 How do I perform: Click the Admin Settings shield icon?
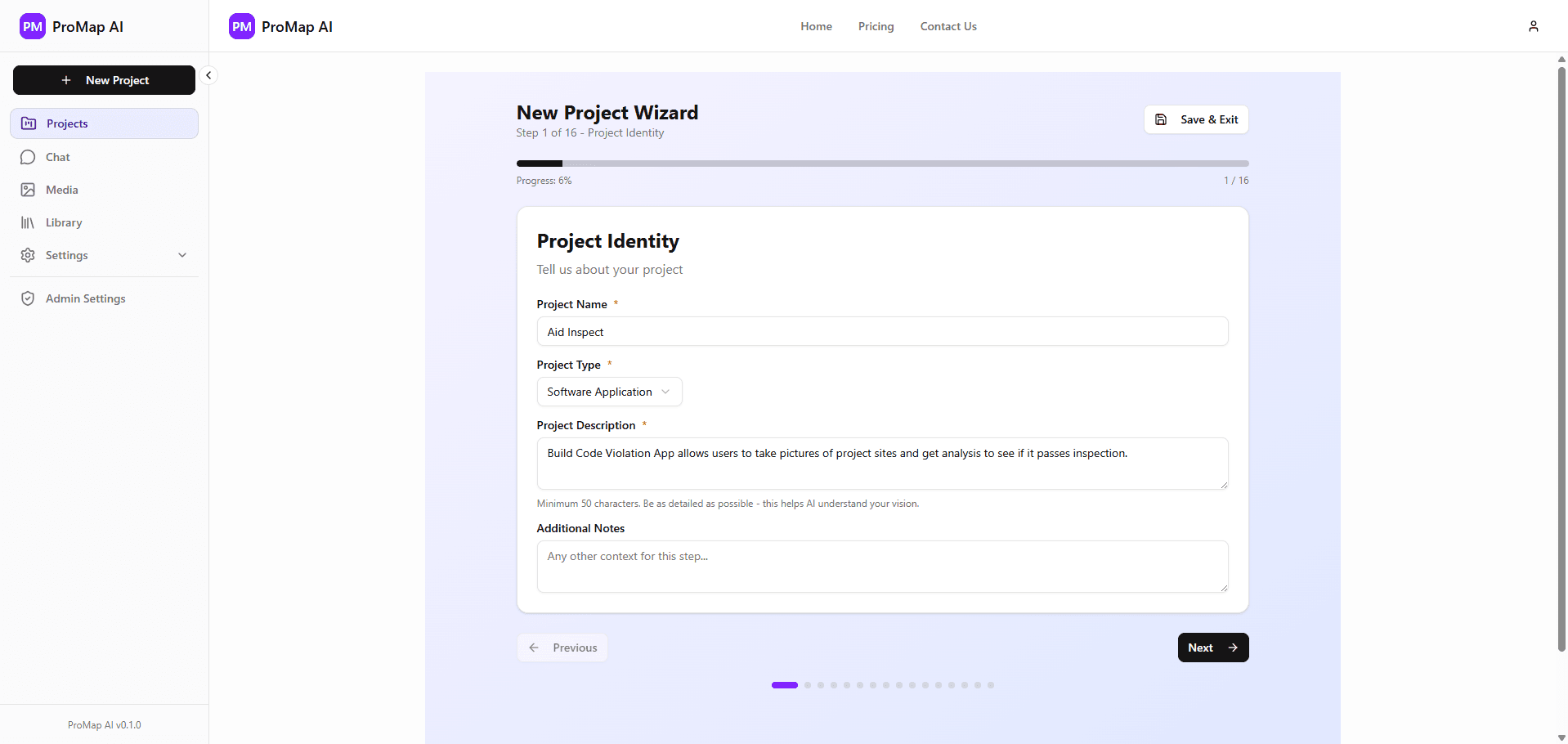click(x=28, y=298)
